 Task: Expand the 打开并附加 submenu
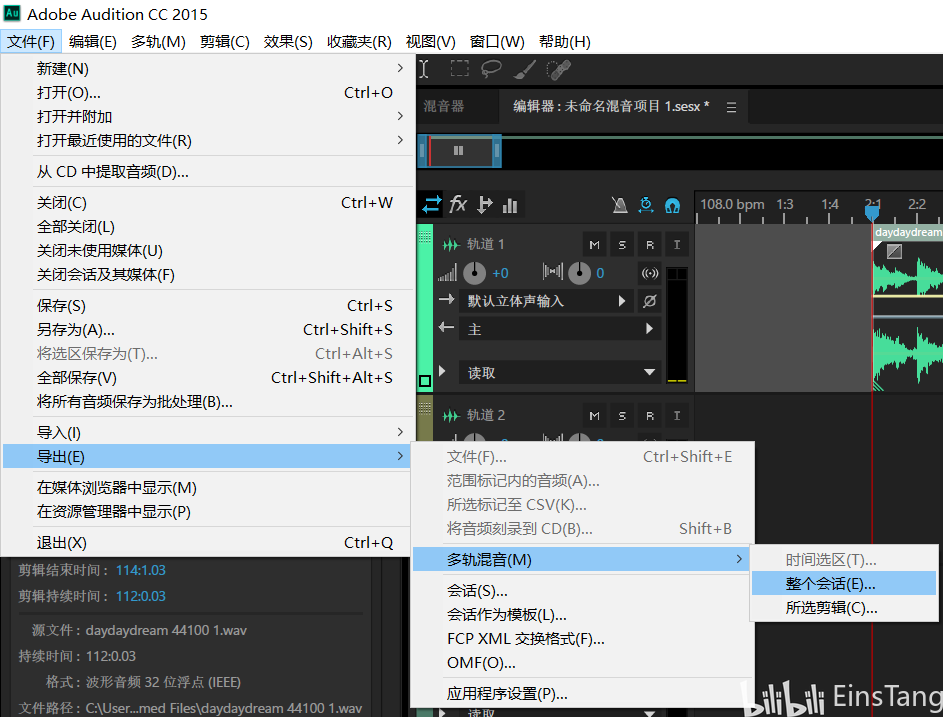click(207, 116)
